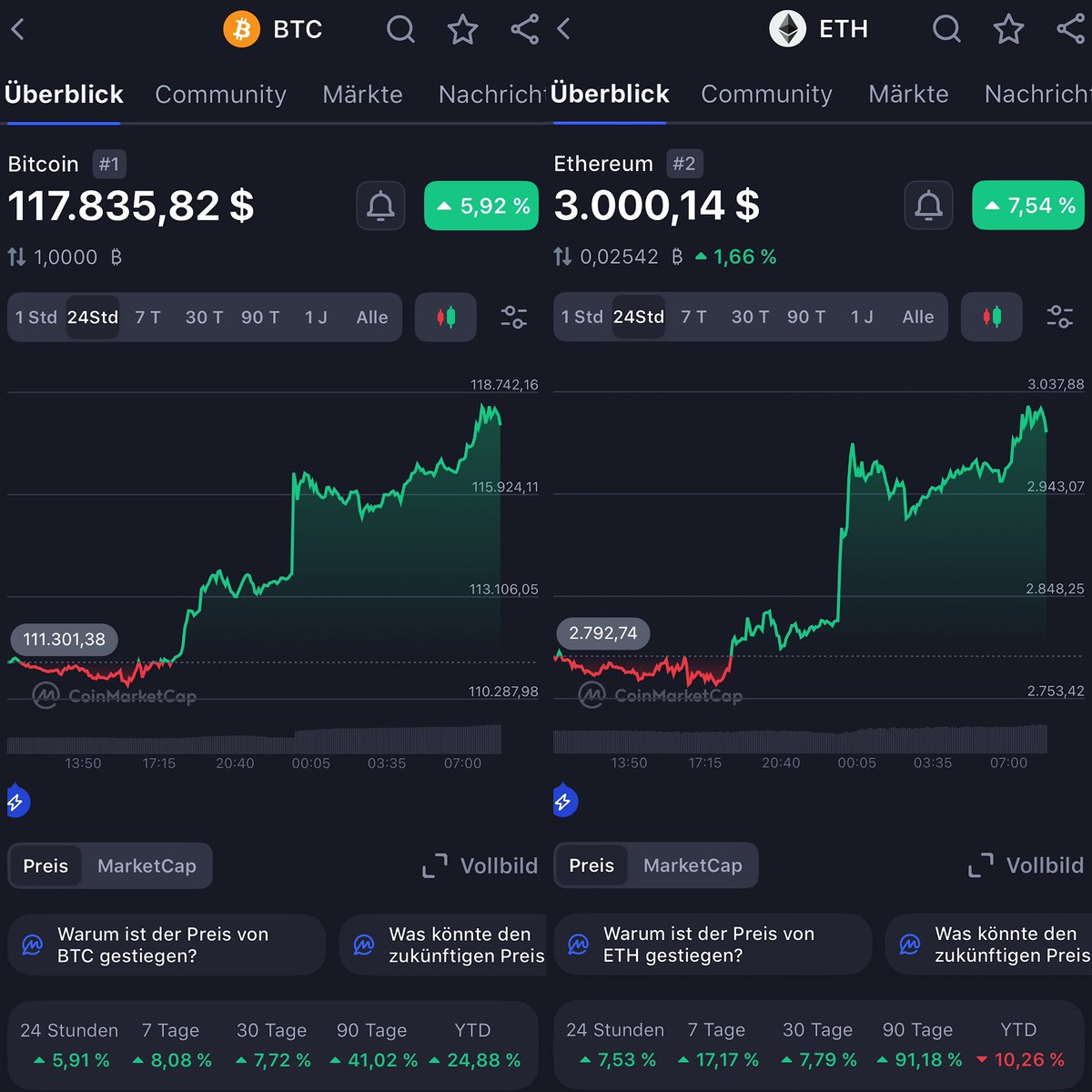Set a price alert bell for Bitcoin

[380, 206]
